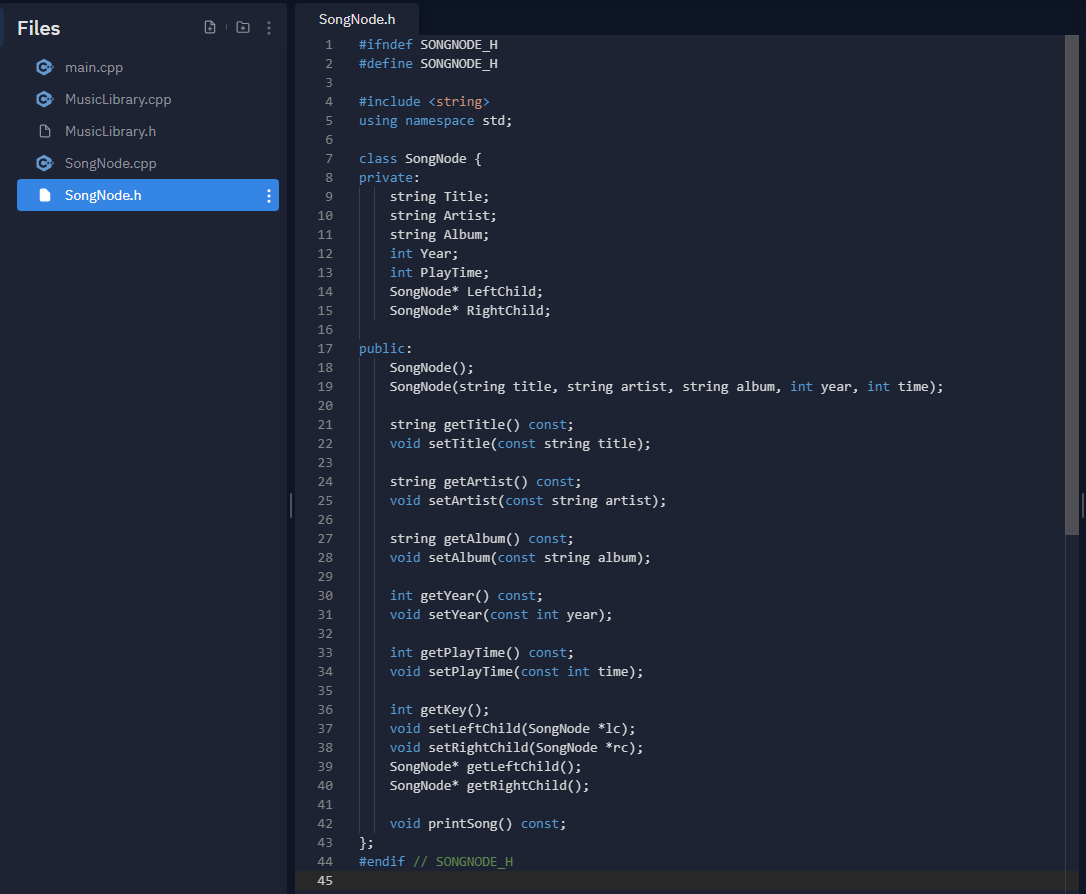The image size is (1086, 894).
Task: Click the new folder icon
Action: [x=243, y=27]
